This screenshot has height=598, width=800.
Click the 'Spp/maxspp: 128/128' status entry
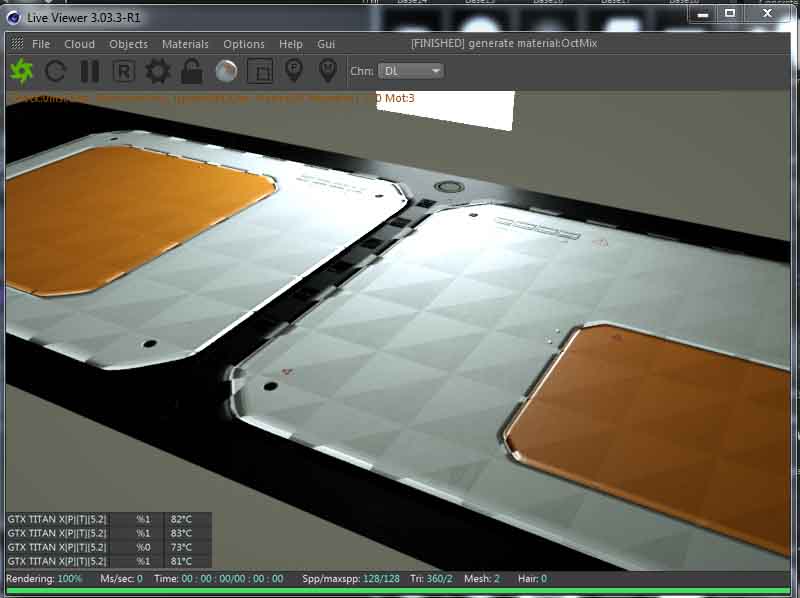(x=351, y=579)
